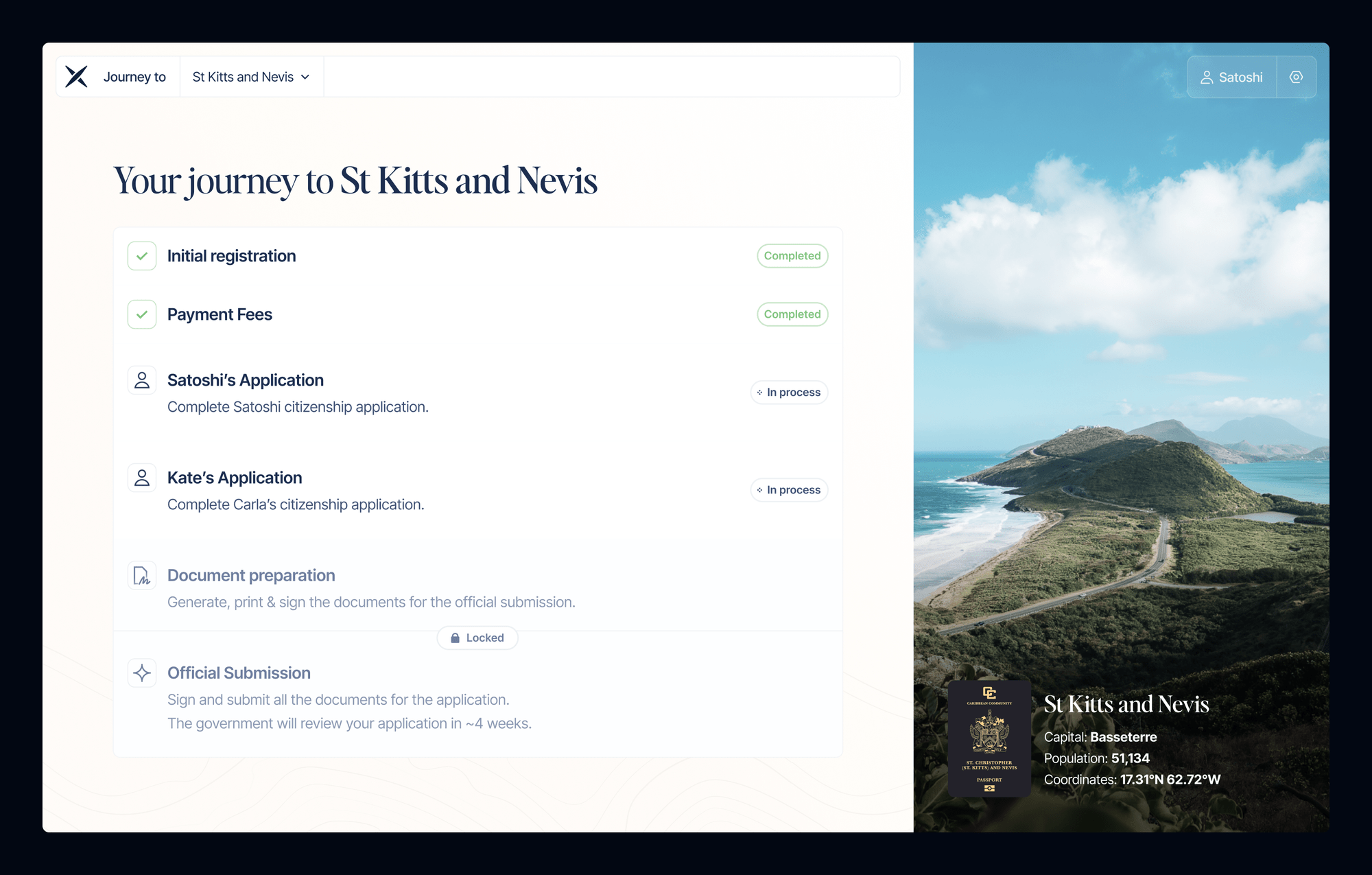Open Kate's Application step
The width and height of the screenshot is (1372, 875).
click(x=235, y=478)
